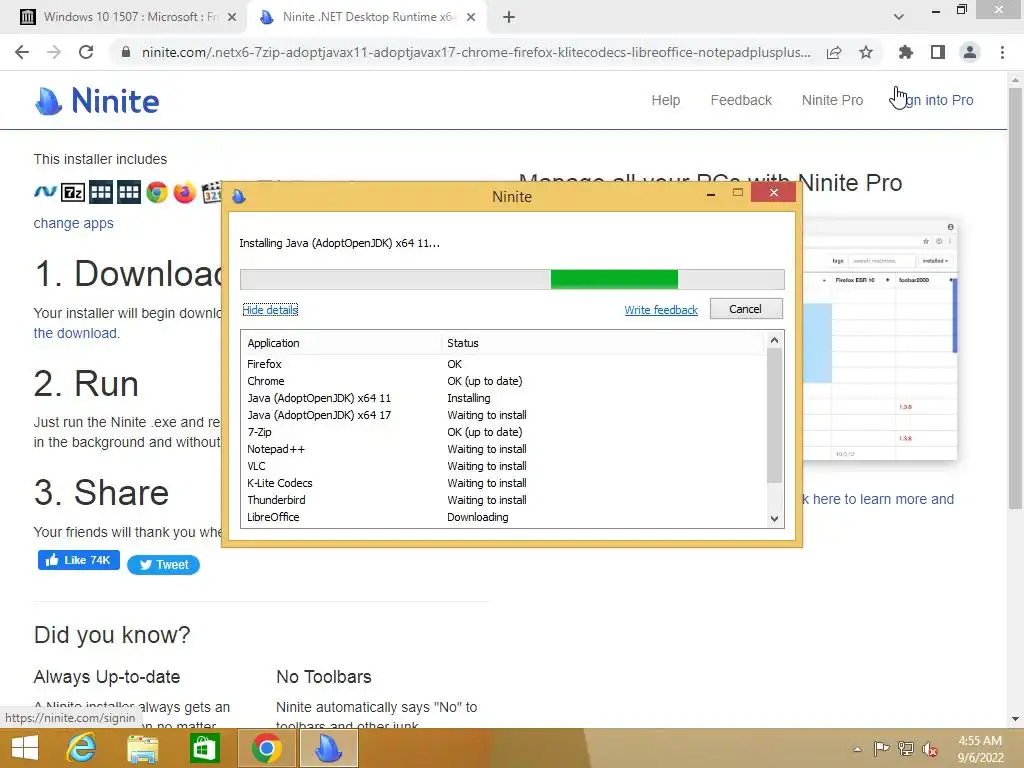View site security lock info
Screen dimensions: 1024x768
point(126,52)
